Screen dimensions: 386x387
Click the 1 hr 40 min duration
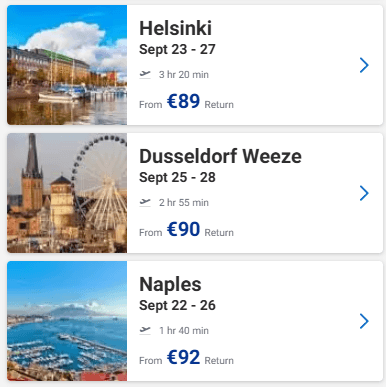point(184,330)
